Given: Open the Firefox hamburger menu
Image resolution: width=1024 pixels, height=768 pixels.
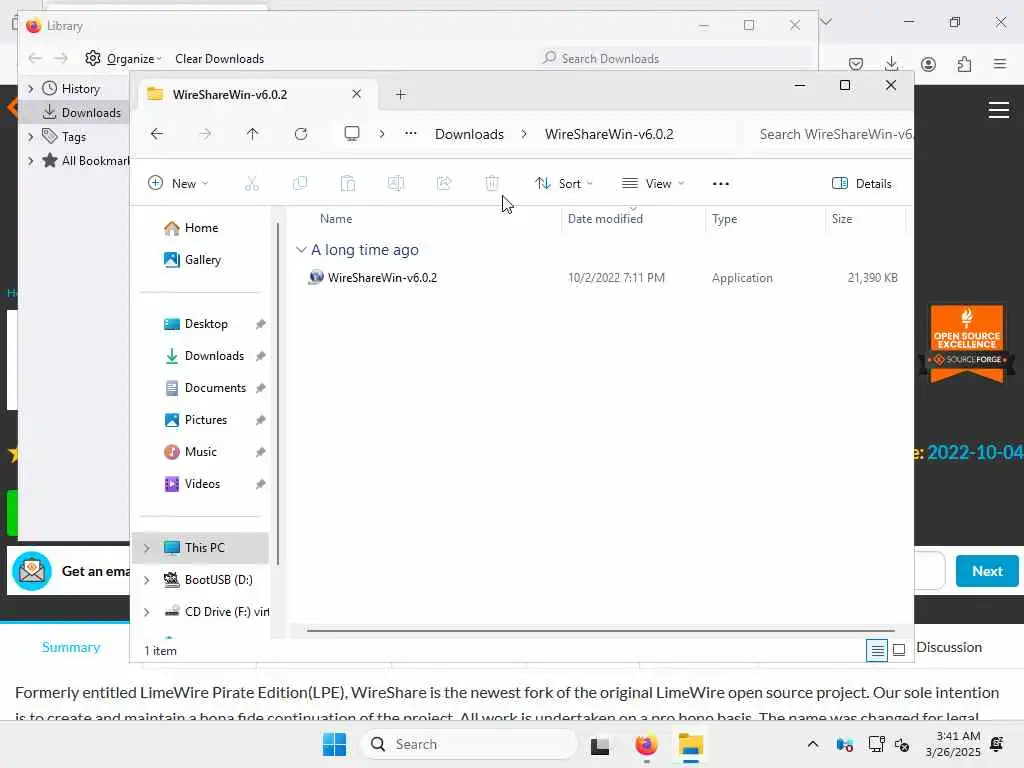Looking at the screenshot, I should (1000, 63).
